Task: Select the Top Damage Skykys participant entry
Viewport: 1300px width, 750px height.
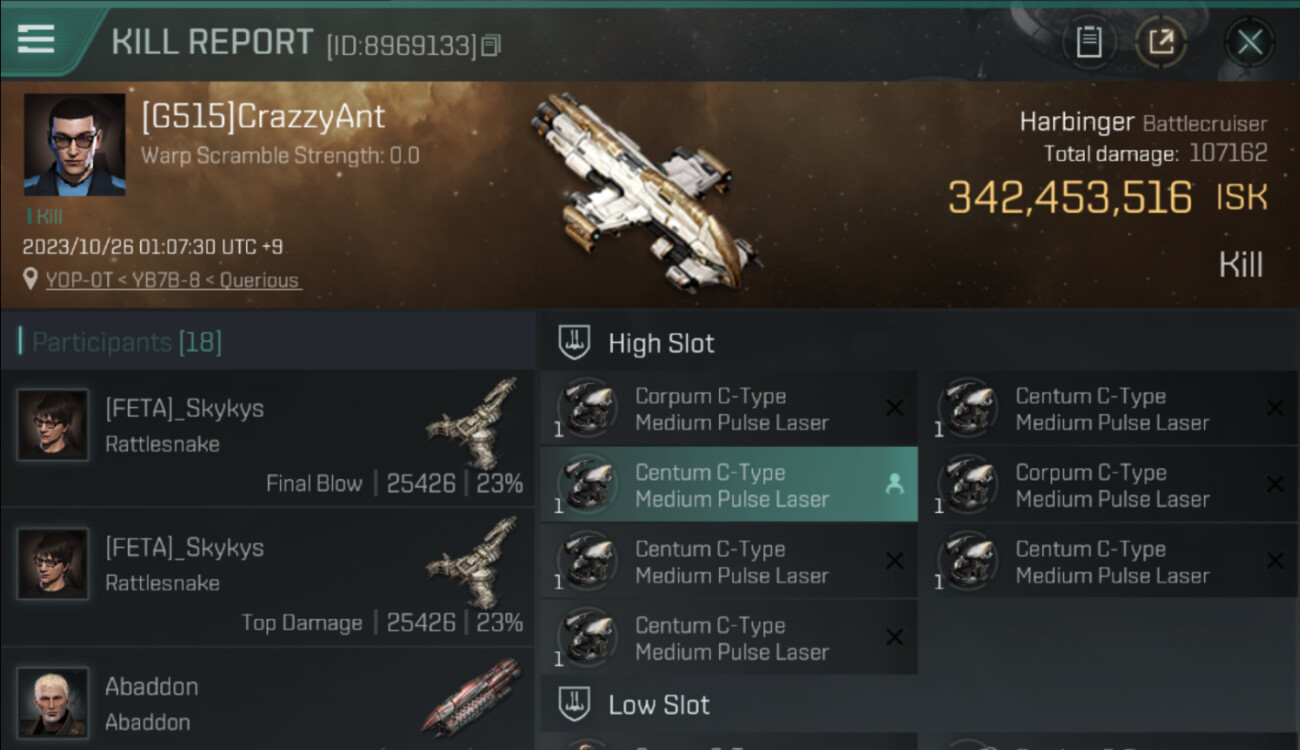Action: click(x=268, y=578)
